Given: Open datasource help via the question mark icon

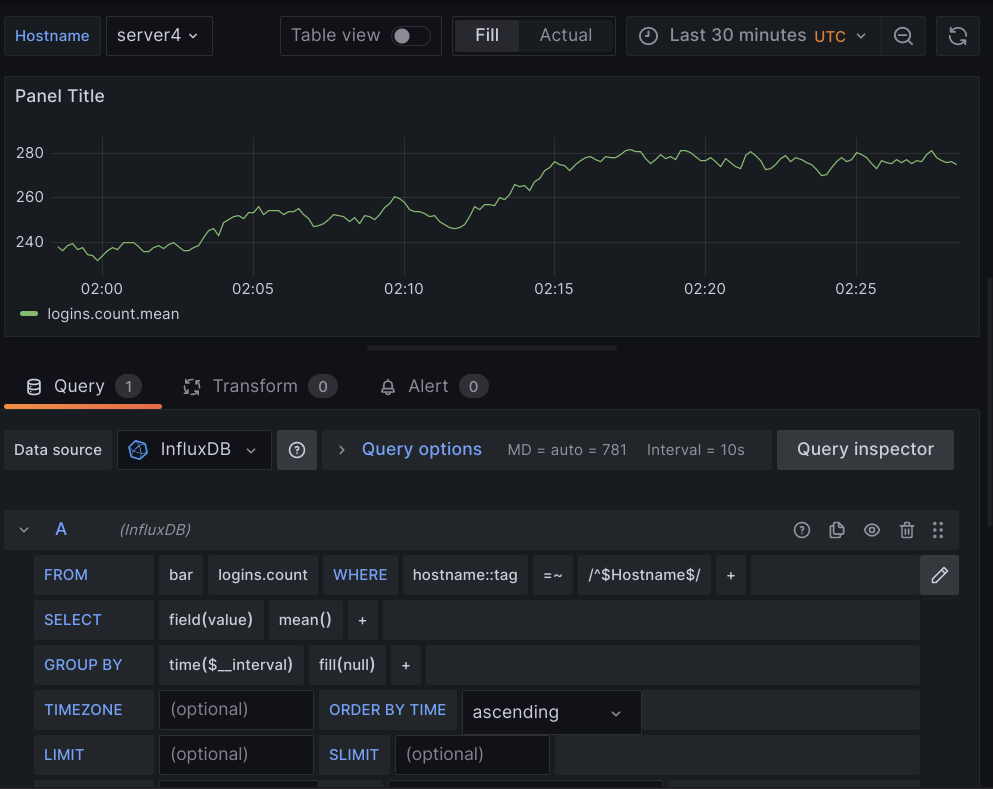Looking at the screenshot, I should 296,449.
